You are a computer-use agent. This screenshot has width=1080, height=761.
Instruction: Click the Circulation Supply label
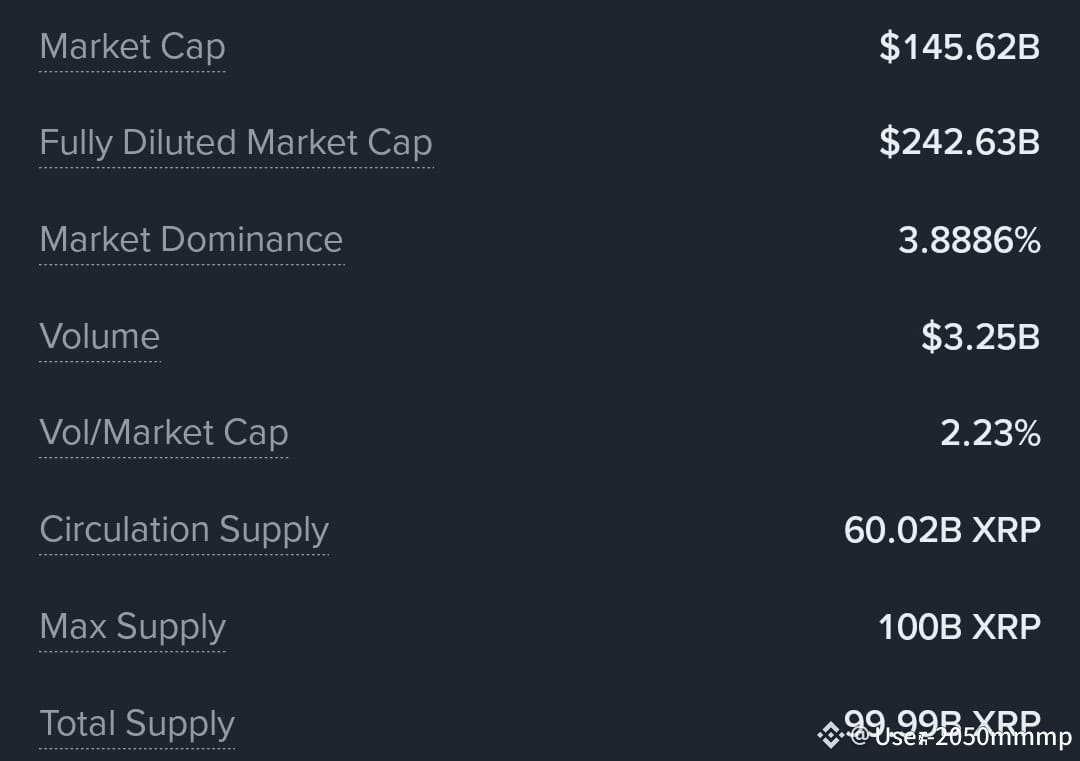(184, 530)
